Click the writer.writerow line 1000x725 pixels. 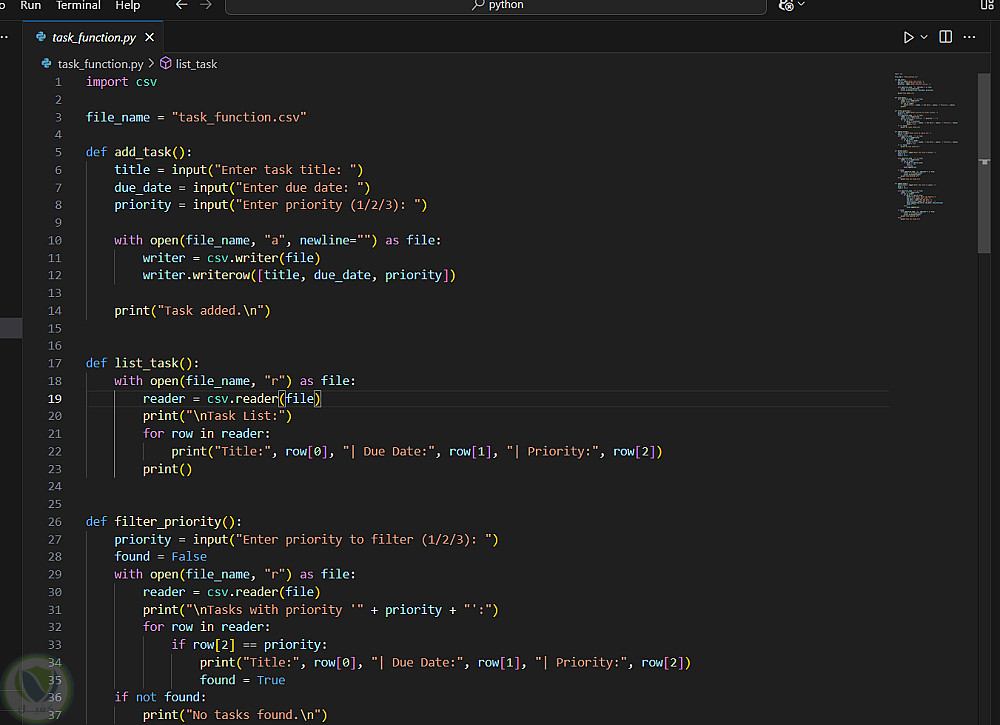(298, 275)
